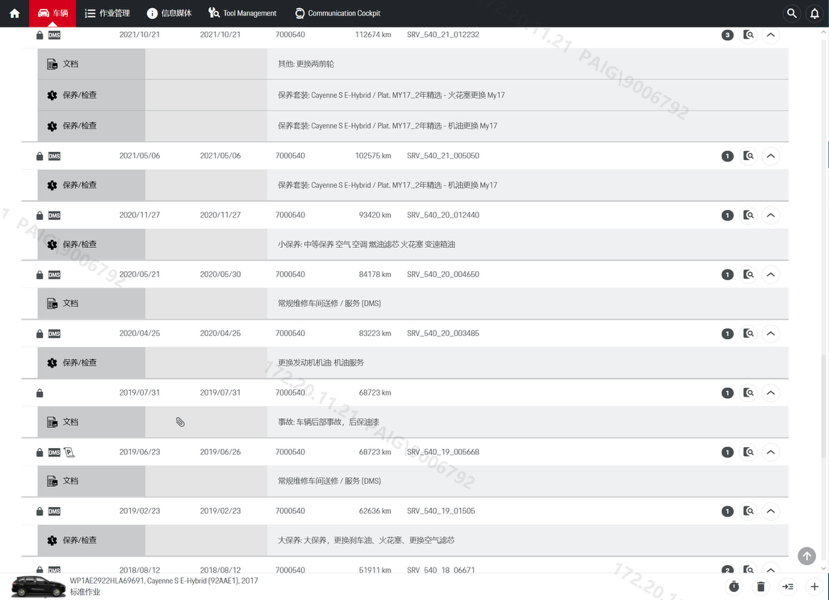Open notifications bell icon
This screenshot has width=829, height=600.
pyautogui.click(x=815, y=13)
